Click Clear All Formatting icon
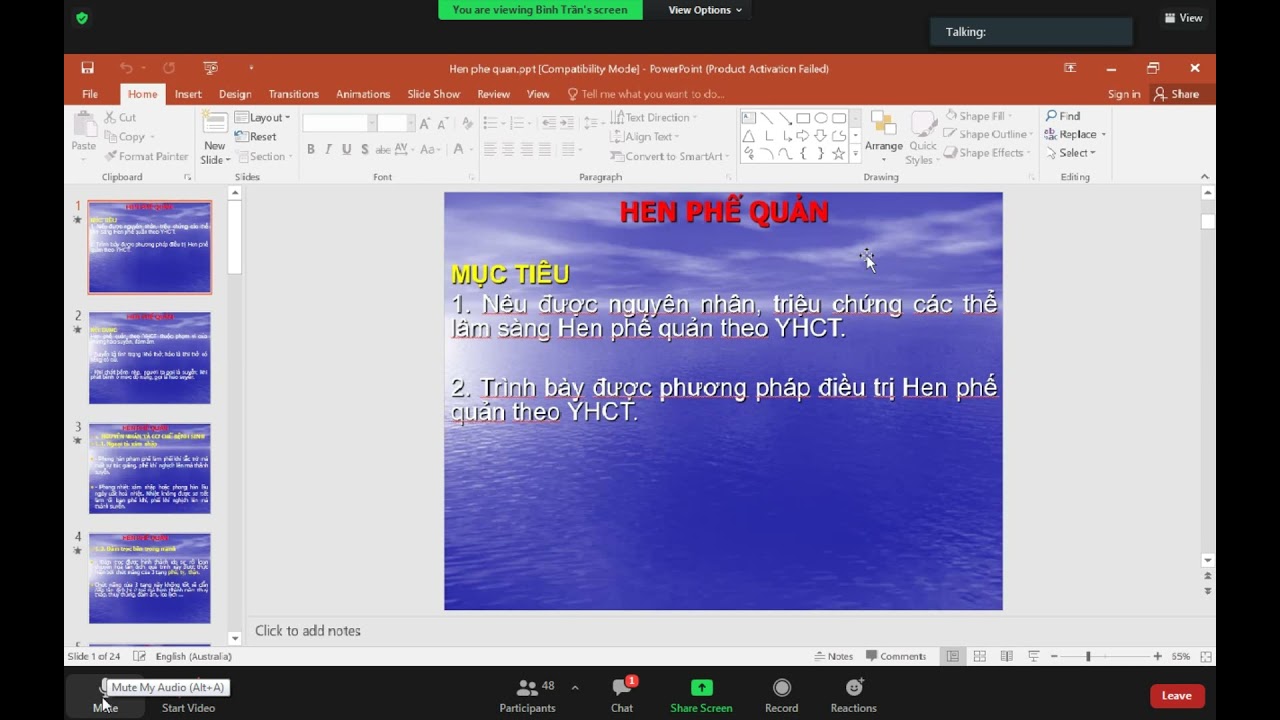Screen dimensions: 1280x720 point(467,123)
